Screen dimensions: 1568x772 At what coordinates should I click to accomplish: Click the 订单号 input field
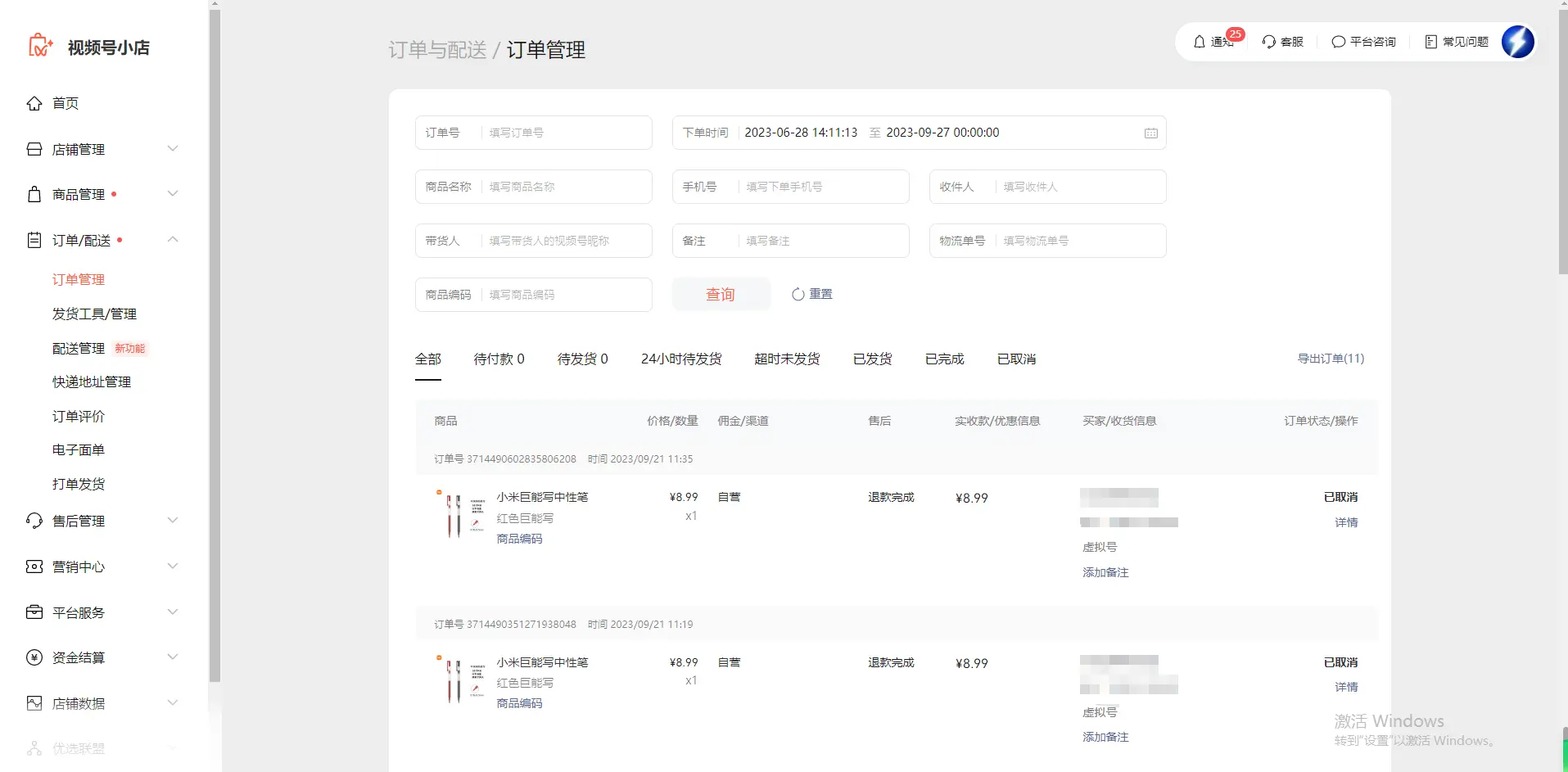(565, 133)
